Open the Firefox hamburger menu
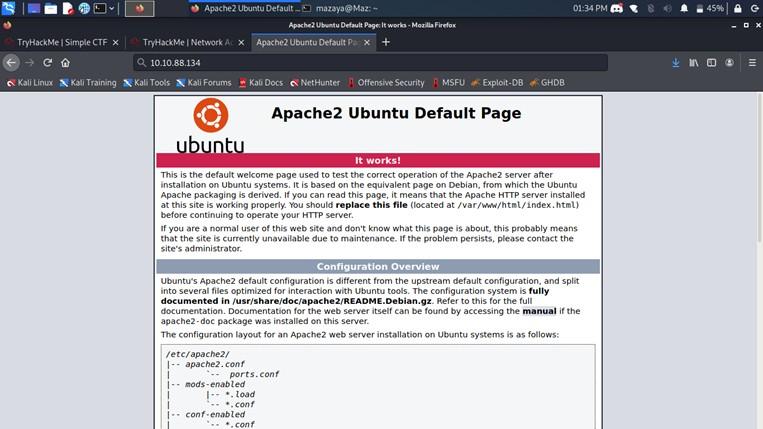Screen dimensions: 763x429 coord(751,62)
